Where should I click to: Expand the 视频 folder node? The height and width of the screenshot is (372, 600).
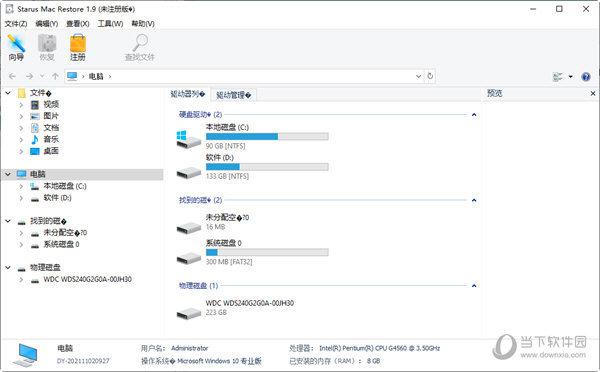21,104
